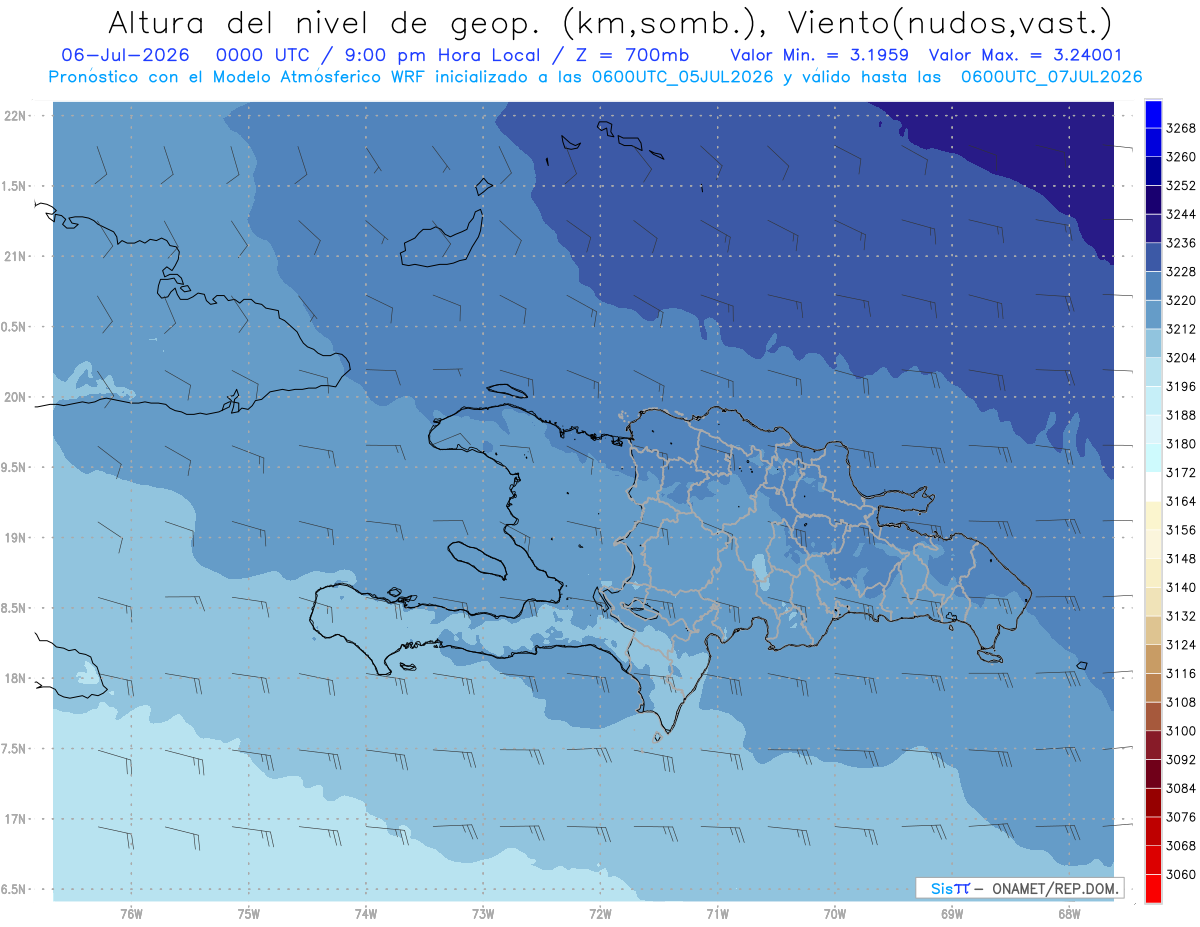Screen dimensions: 1200x927
Task: Click the 3140 colorbar value
Action: [x=1182, y=588]
